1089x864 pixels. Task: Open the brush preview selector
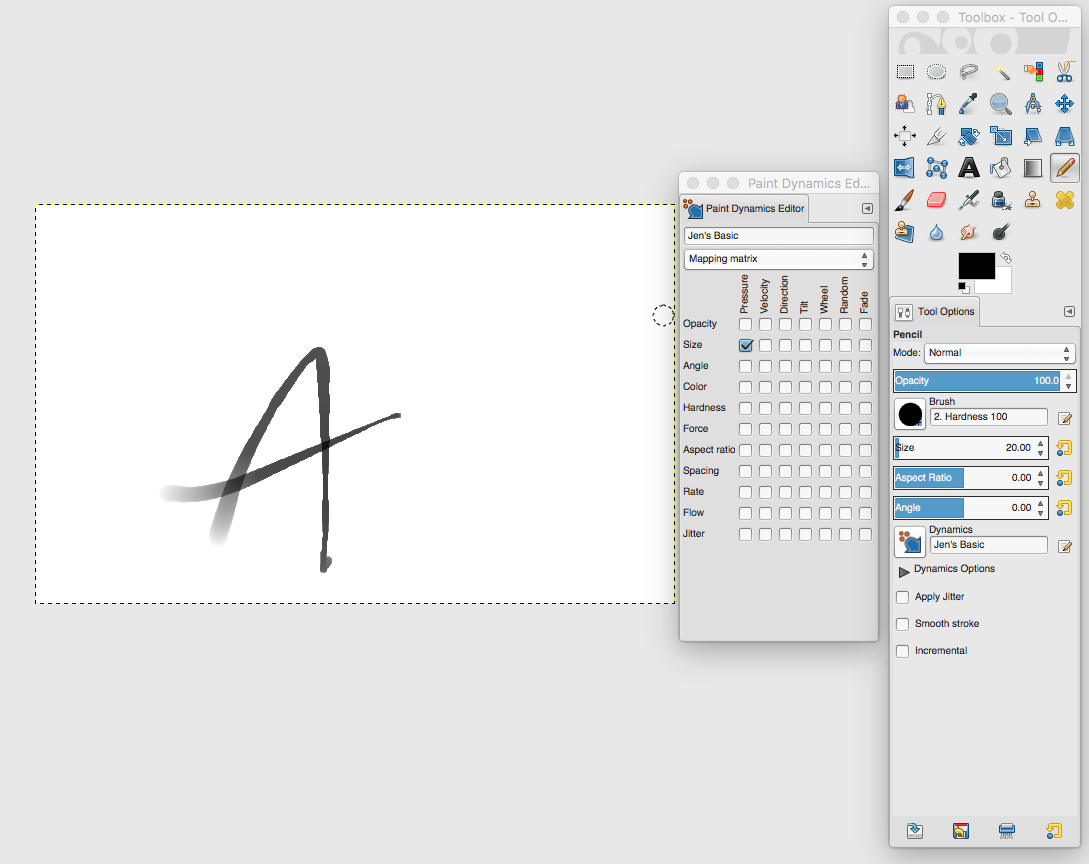pos(910,415)
